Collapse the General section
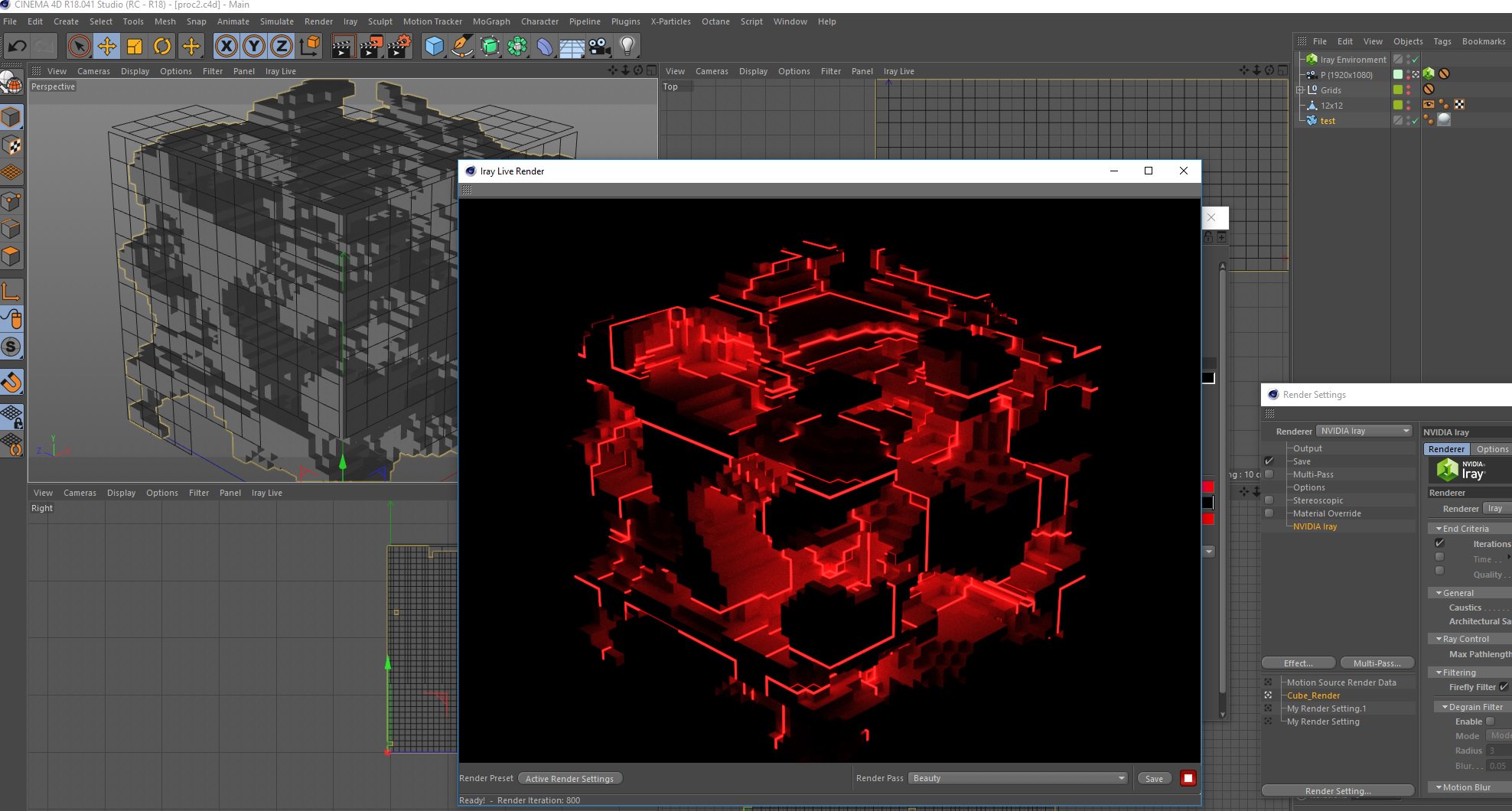 click(x=1439, y=593)
